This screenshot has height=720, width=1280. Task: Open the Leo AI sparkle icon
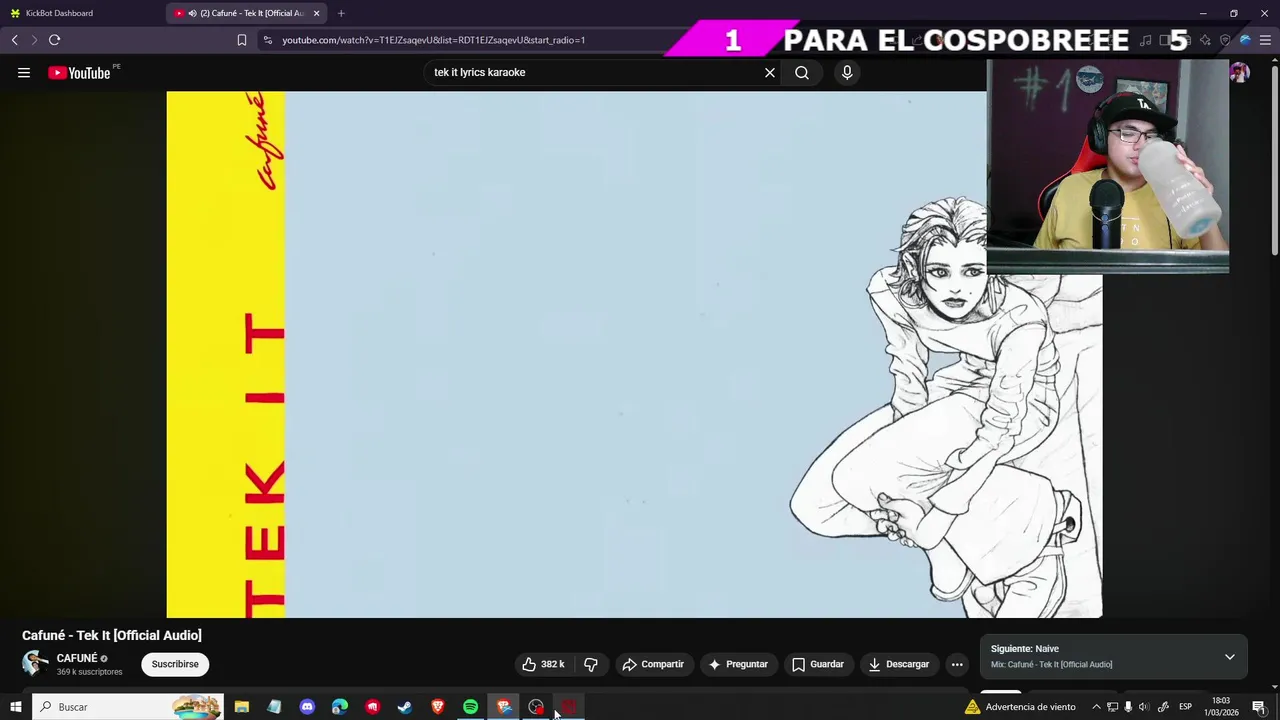(1205, 40)
